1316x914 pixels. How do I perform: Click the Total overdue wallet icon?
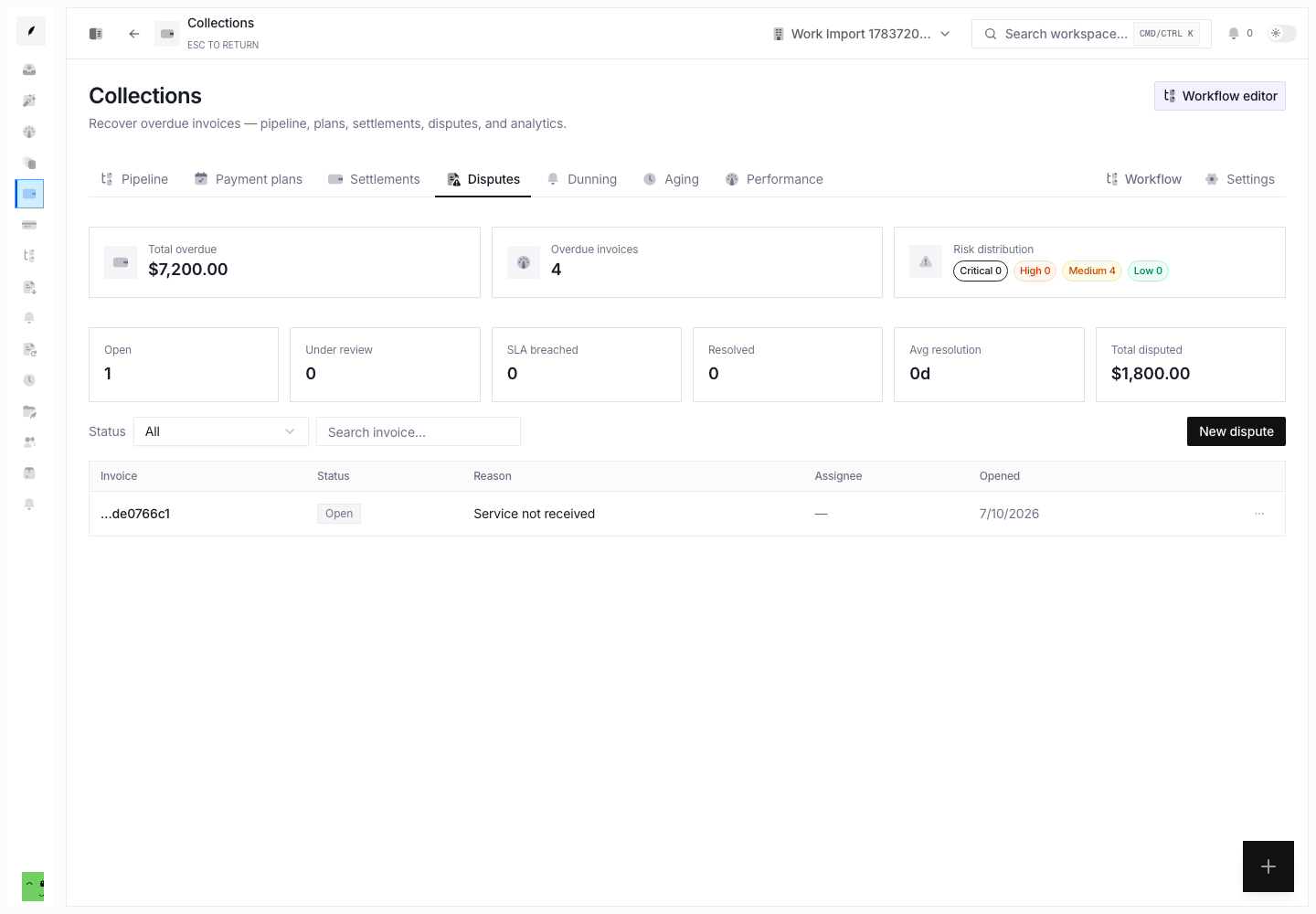click(121, 262)
